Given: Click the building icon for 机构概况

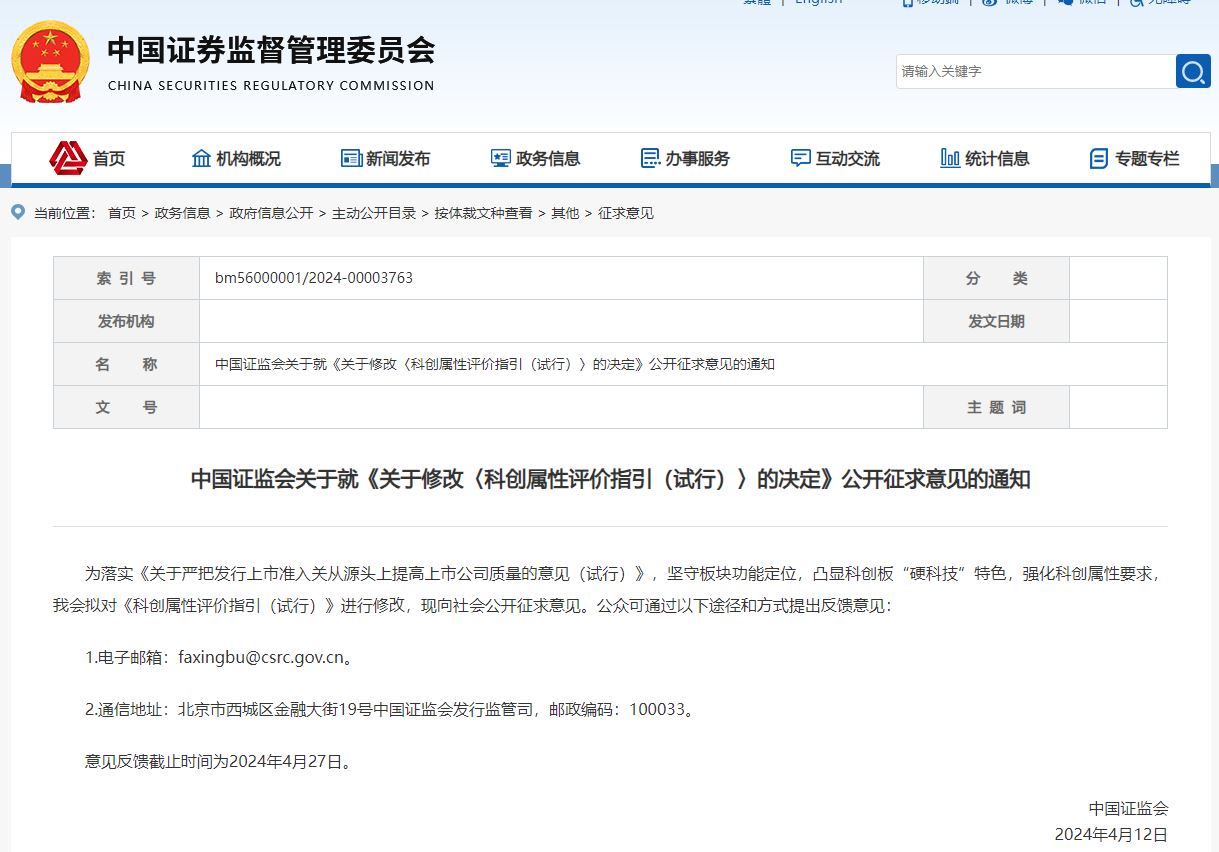Looking at the screenshot, I should click(x=201, y=158).
